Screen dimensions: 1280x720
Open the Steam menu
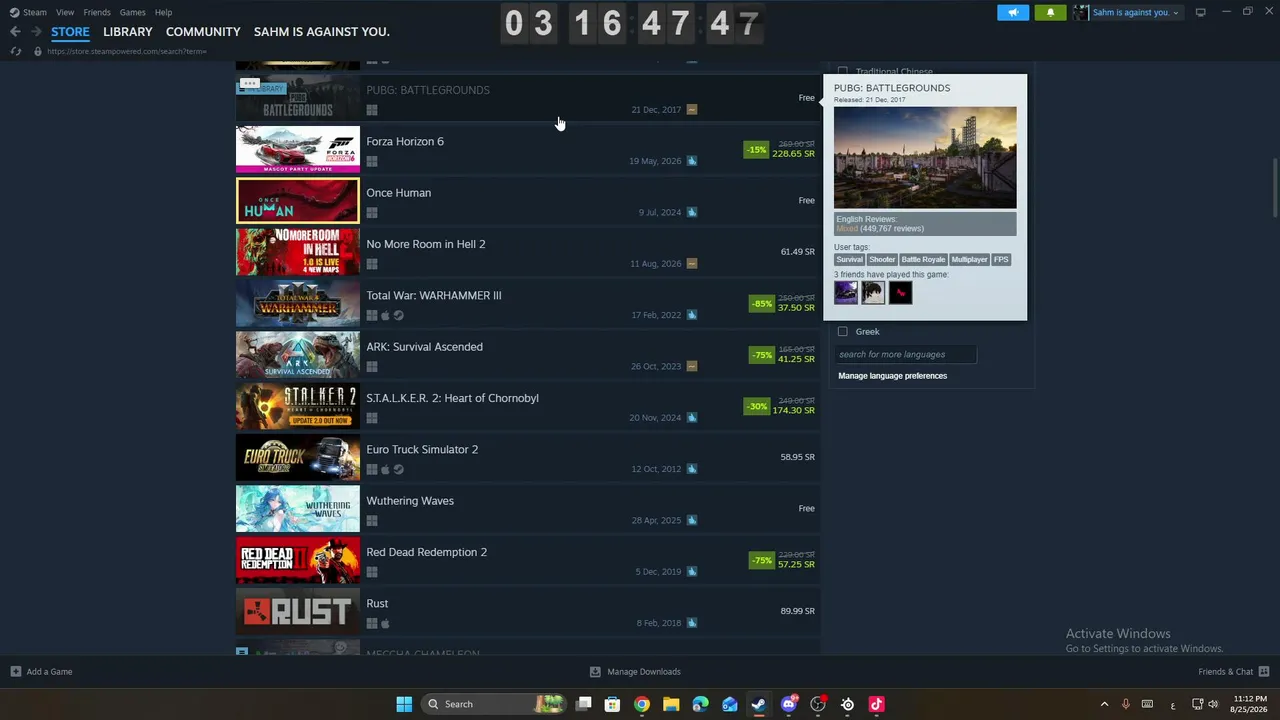[x=35, y=12]
